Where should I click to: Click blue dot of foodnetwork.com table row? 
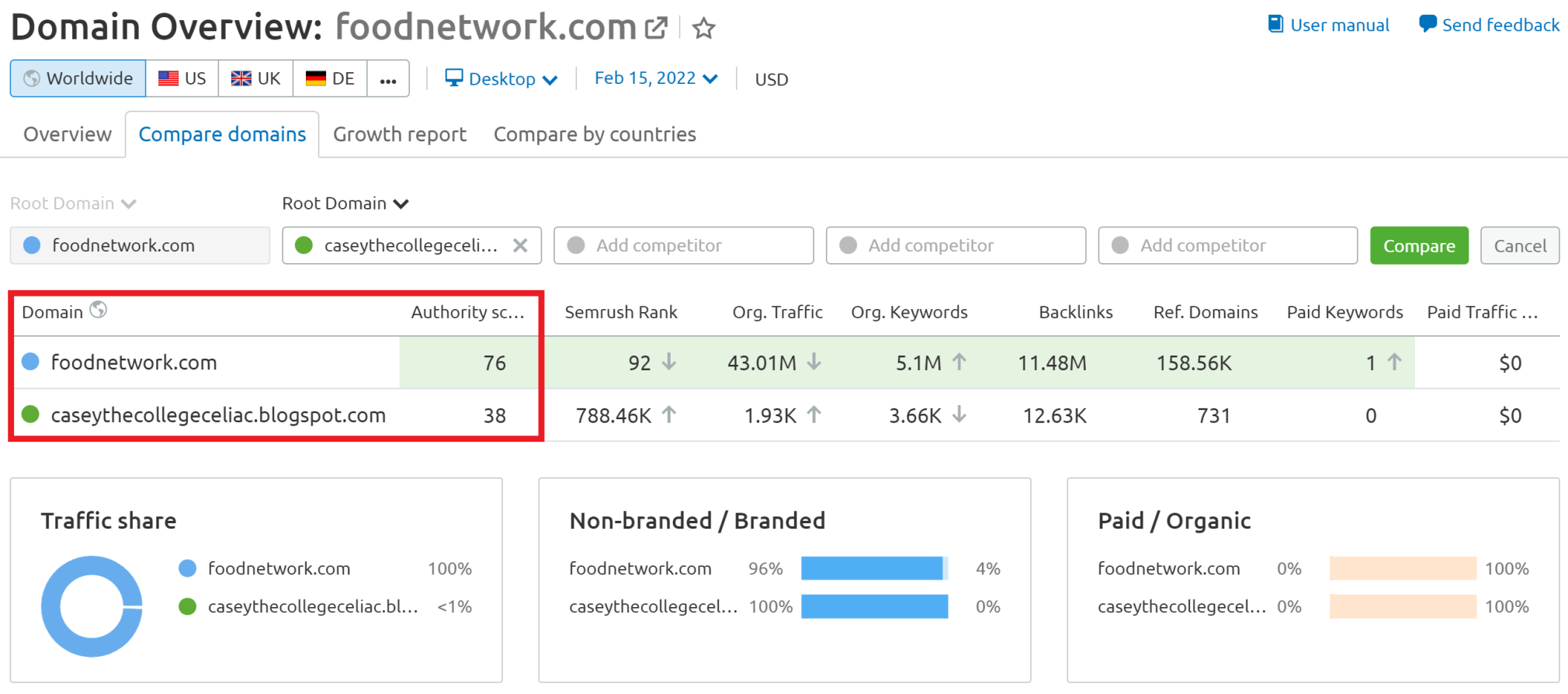pyautogui.click(x=30, y=362)
